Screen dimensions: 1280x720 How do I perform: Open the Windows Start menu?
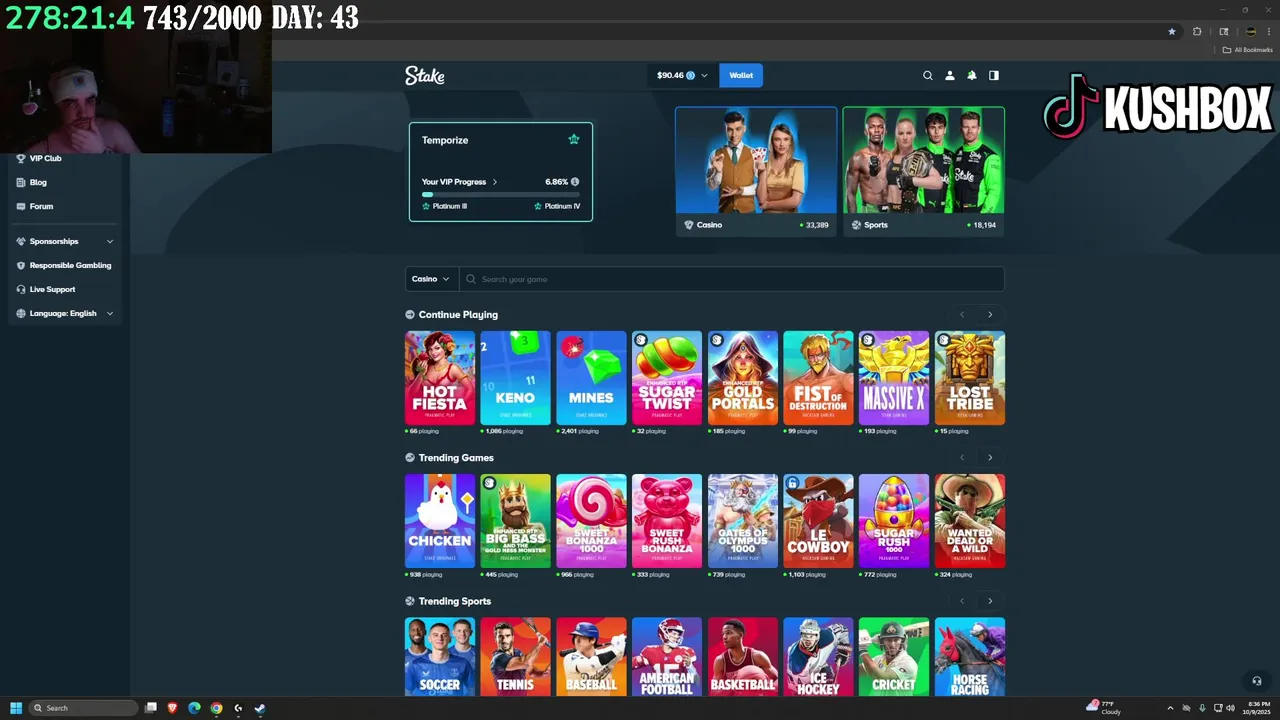[x=15, y=708]
